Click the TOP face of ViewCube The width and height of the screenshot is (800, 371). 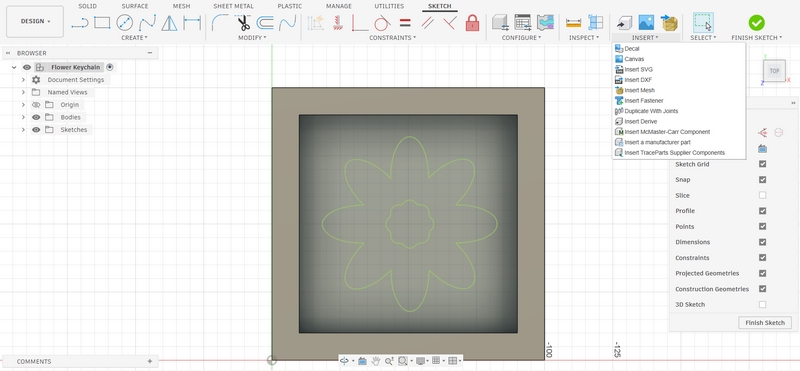click(774, 71)
